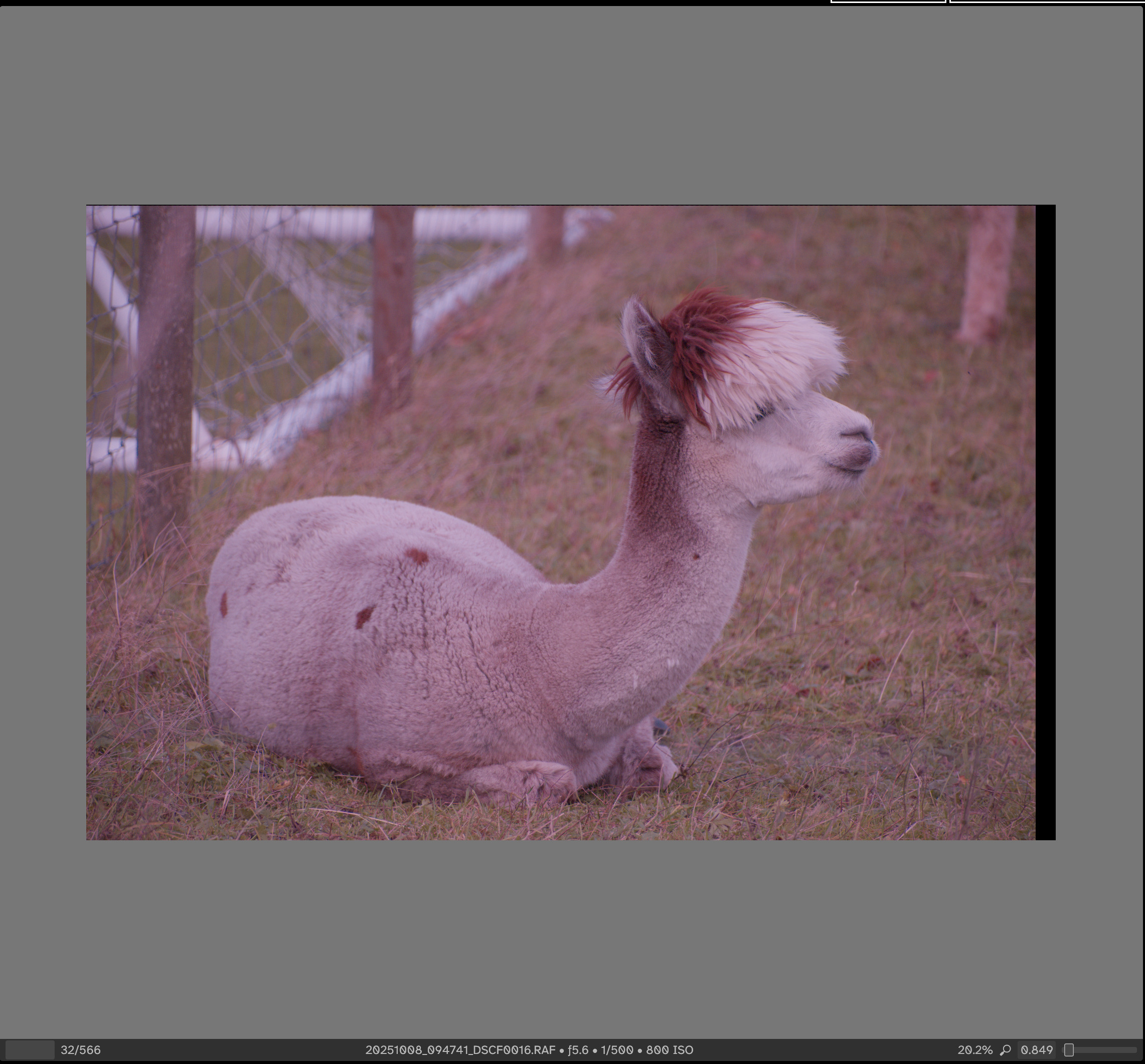Click the brown spot on alpaca's back
Viewport: 1145px width, 1064px height.
coord(416,556)
